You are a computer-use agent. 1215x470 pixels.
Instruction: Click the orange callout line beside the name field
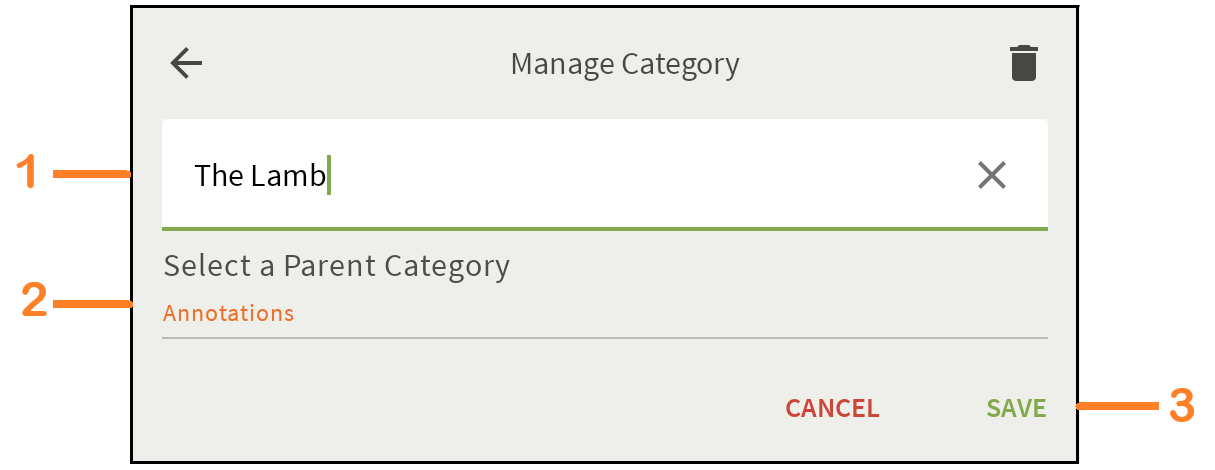92,174
